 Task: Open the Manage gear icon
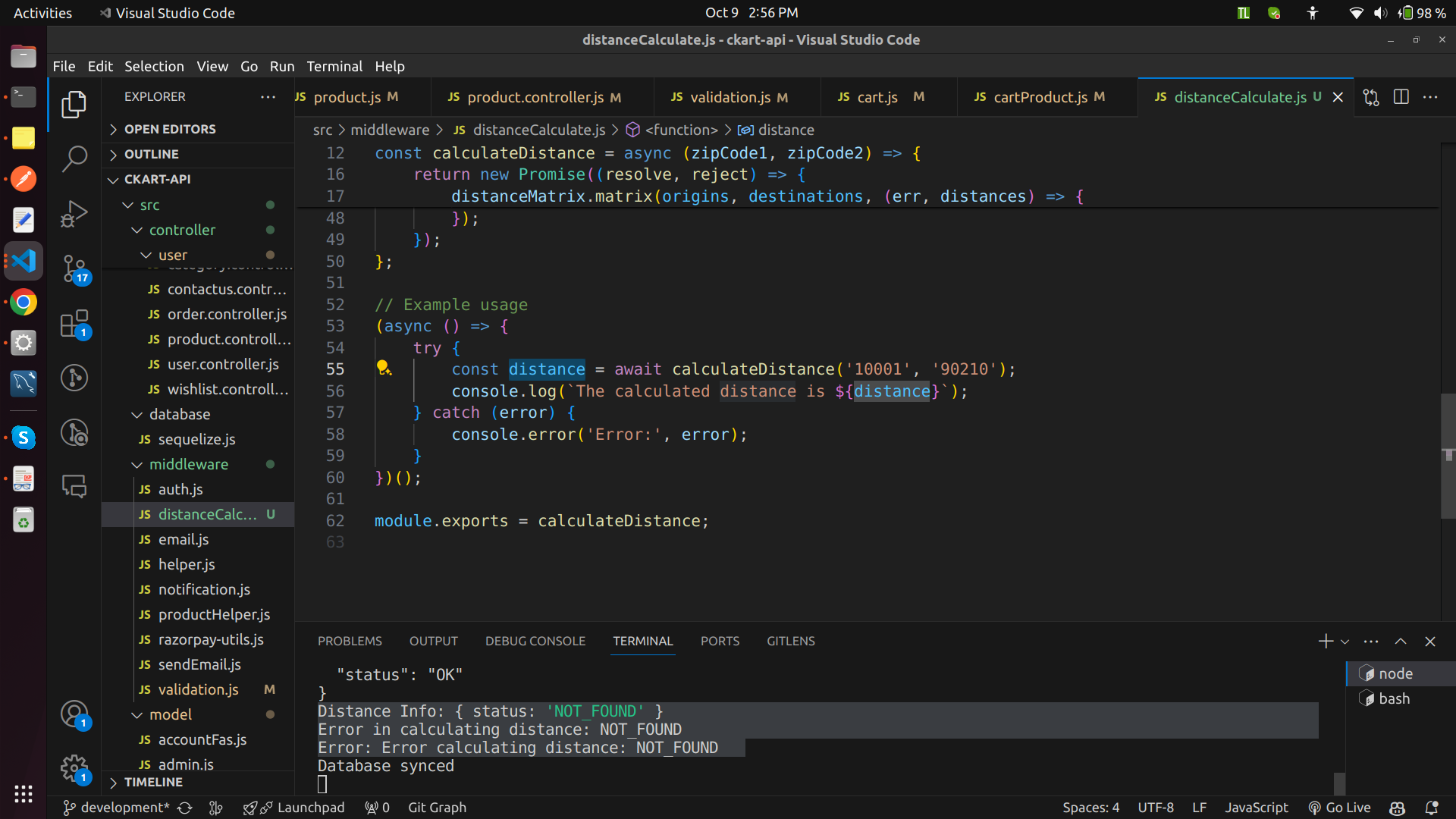(74, 768)
